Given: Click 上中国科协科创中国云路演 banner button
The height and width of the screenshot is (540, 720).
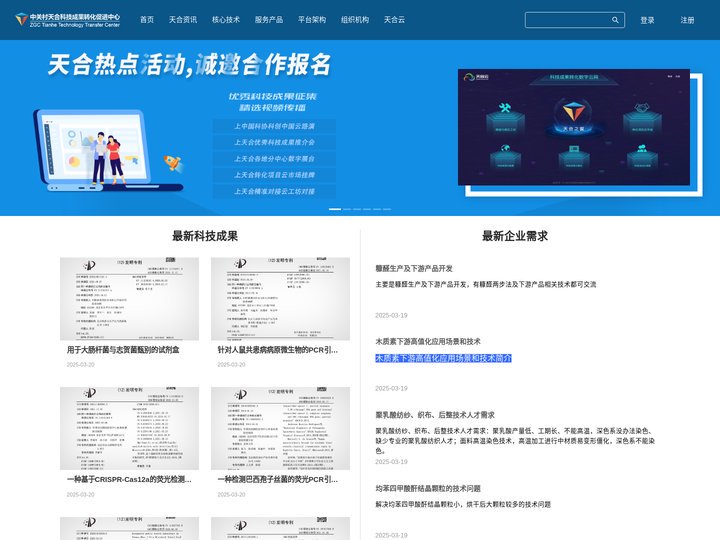Looking at the screenshot, I should [274, 126].
